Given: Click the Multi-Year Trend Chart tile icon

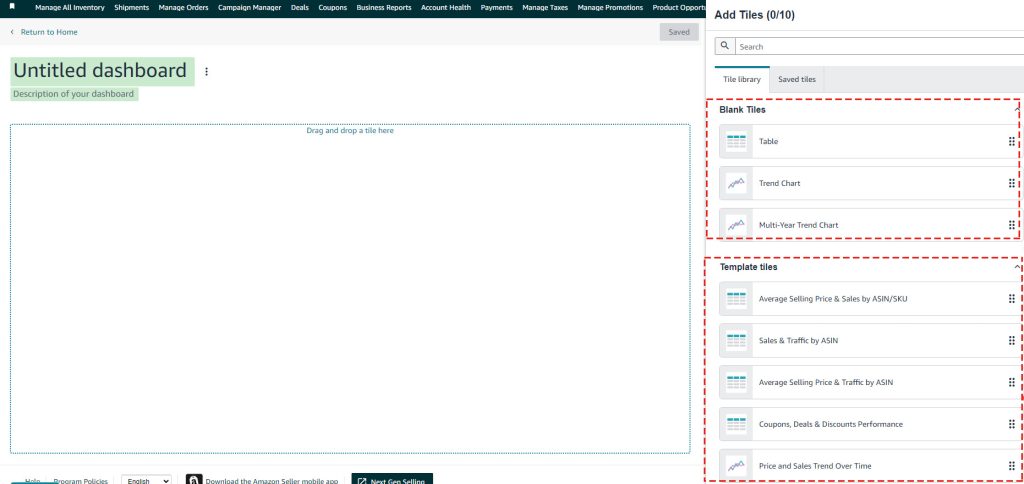Looking at the screenshot, I should click(x=737, y=226).
